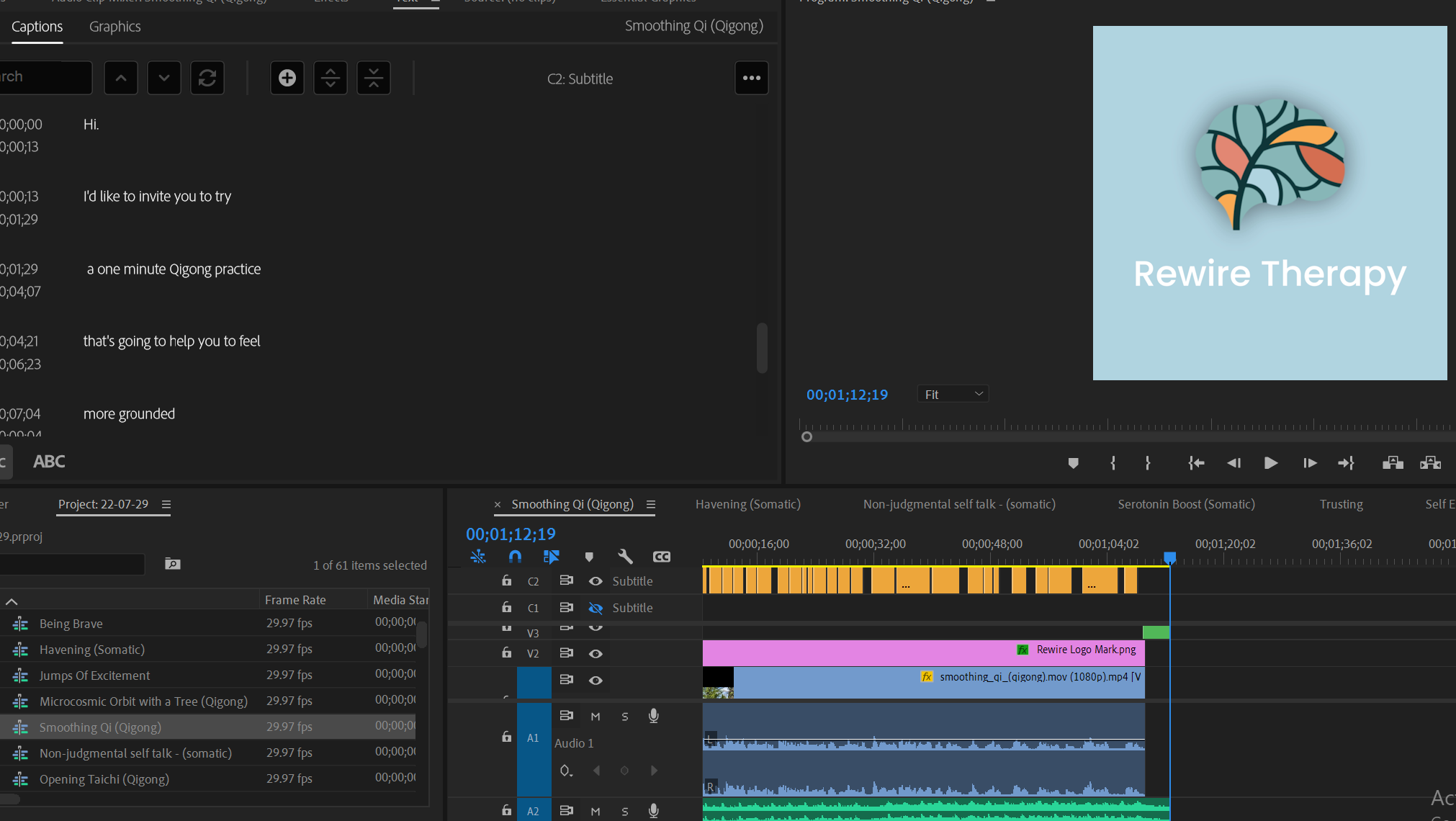Image resolution: width=1456 pixels, height=821 pixels.
Task: Show the hidden C1 Subtitle track
Action: pos(596,608)
